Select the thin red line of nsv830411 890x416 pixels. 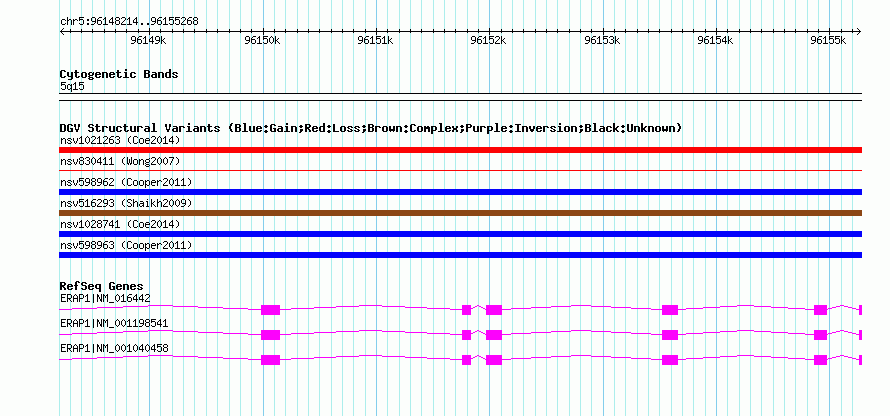tap(460, 170)
